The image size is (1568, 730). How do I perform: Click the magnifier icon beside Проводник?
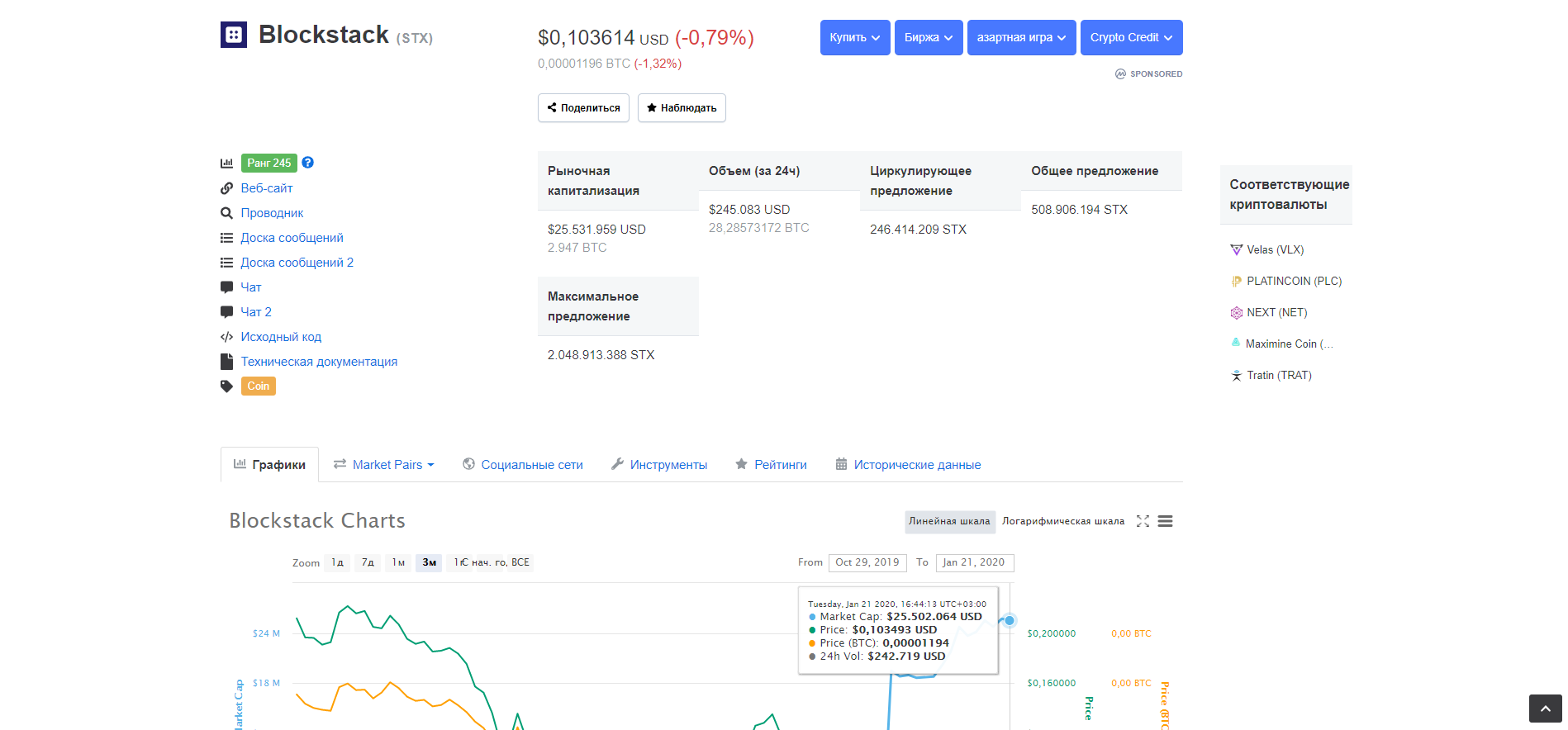pyautogui.click(x=226, y=213)
